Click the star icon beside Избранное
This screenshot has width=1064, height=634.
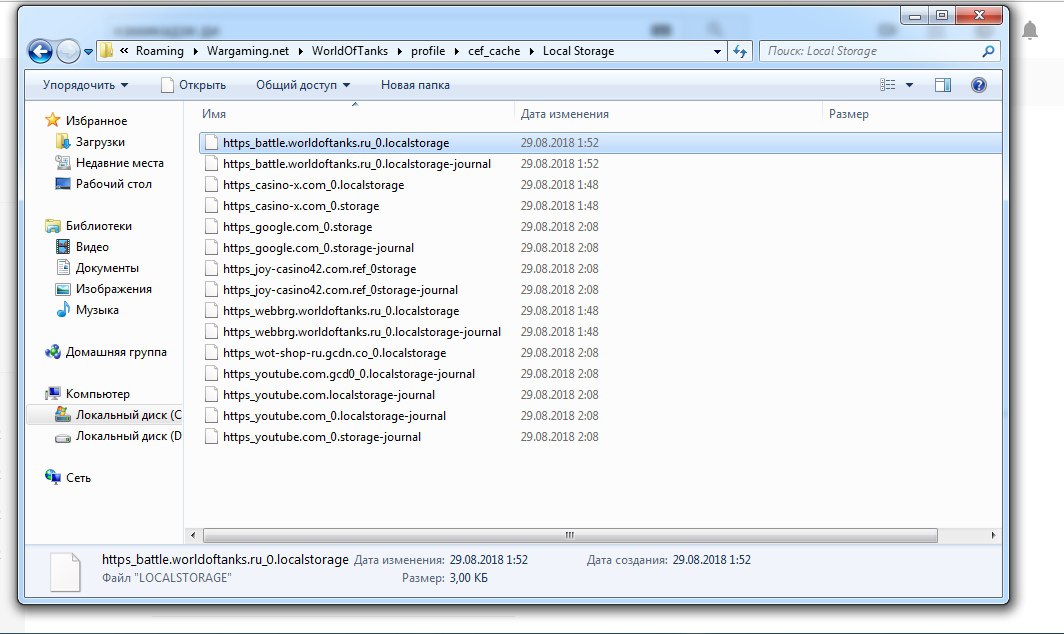(53, 120)
